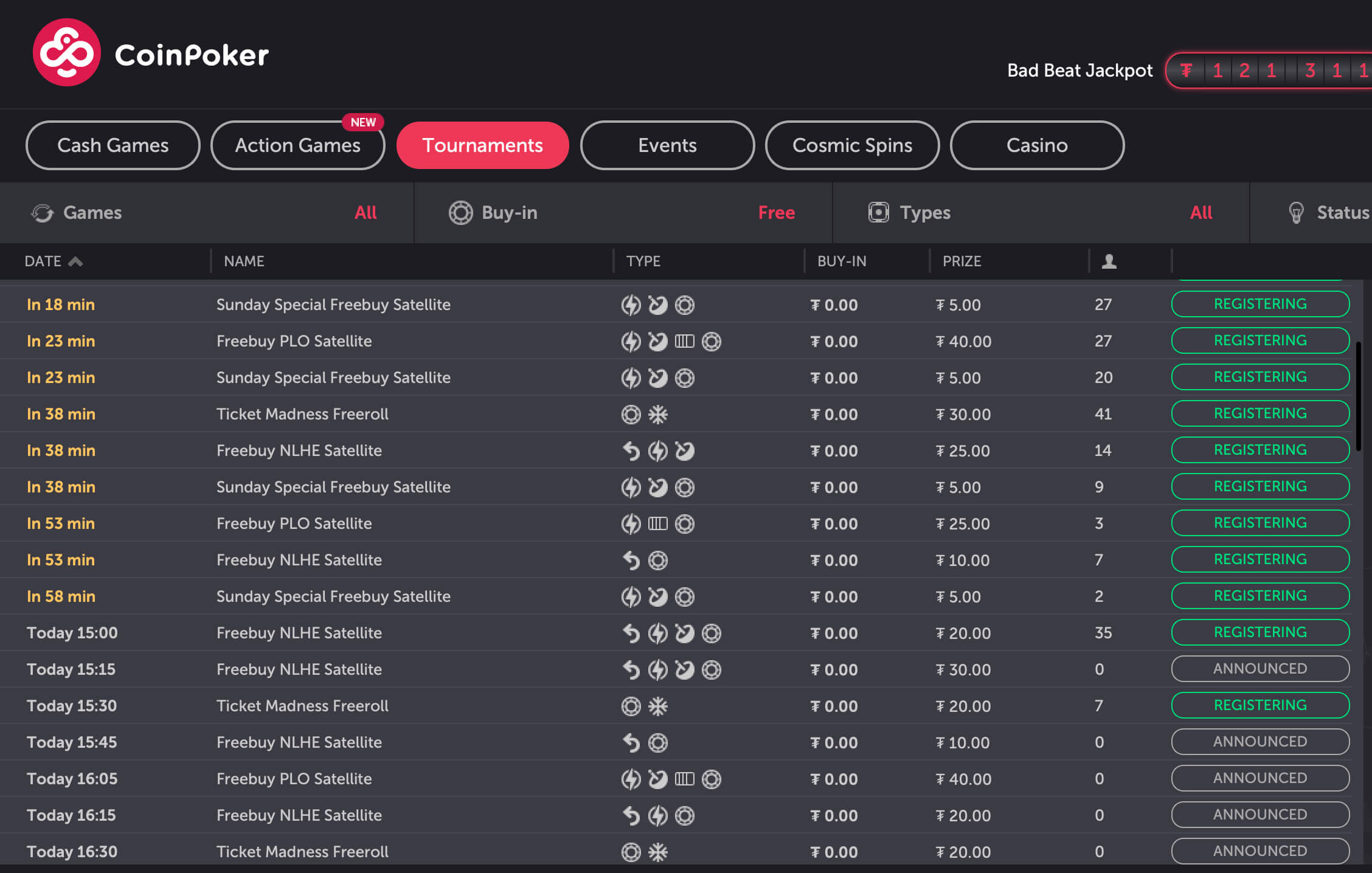Image resolution: width=1372 pixels, height=873 pixels.
Task: Open Buy-in filter showing Free
Action: tap(776, 213)
